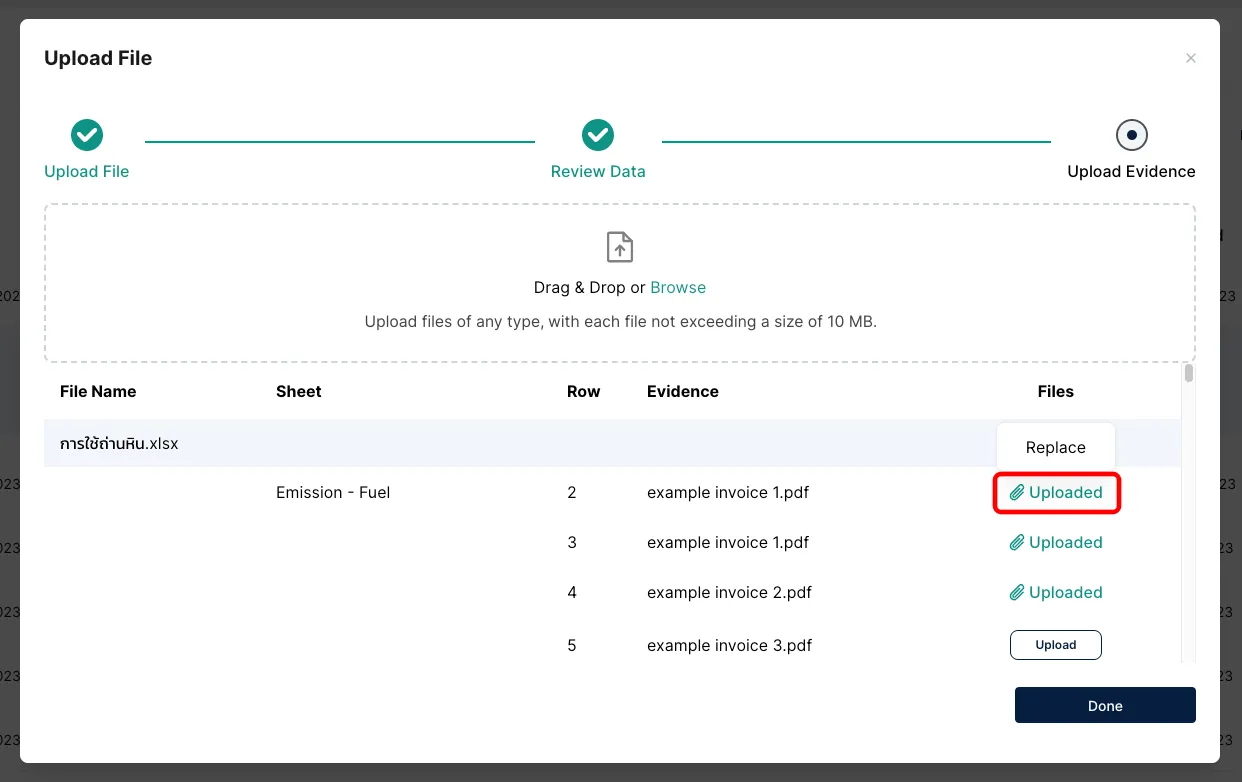
Task: Click the paperclip icon for row 3
Action: [x=1017, y=543]
